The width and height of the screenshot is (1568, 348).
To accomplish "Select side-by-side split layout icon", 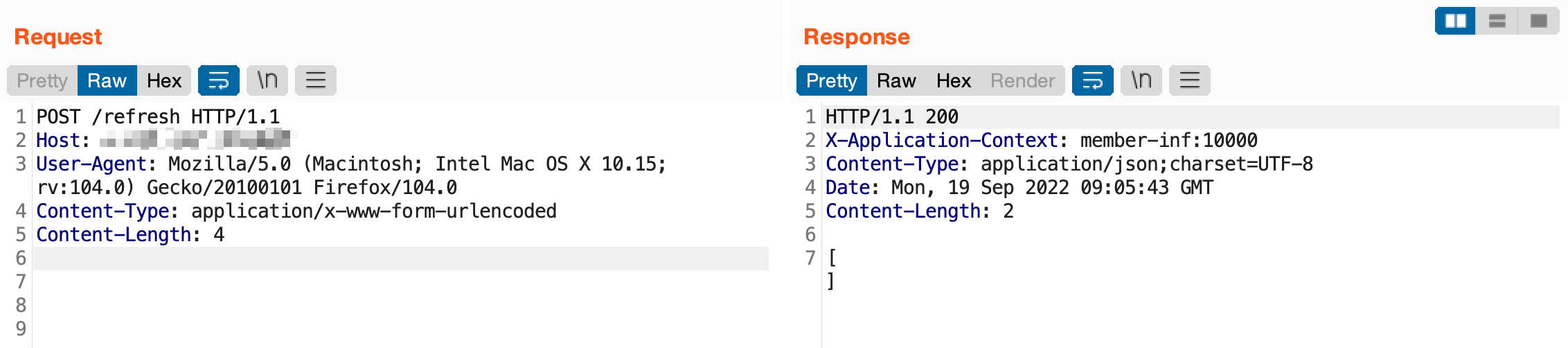I will [1455, 21].
